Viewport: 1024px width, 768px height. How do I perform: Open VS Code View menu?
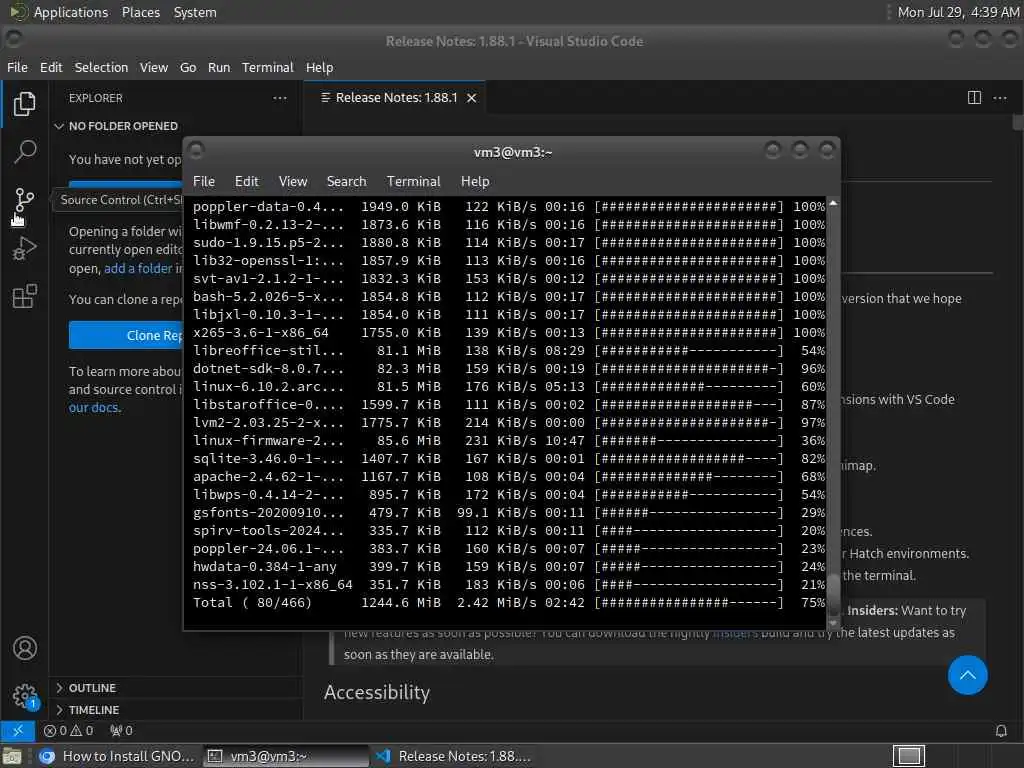pyautogui.click(x=153, y=67)
